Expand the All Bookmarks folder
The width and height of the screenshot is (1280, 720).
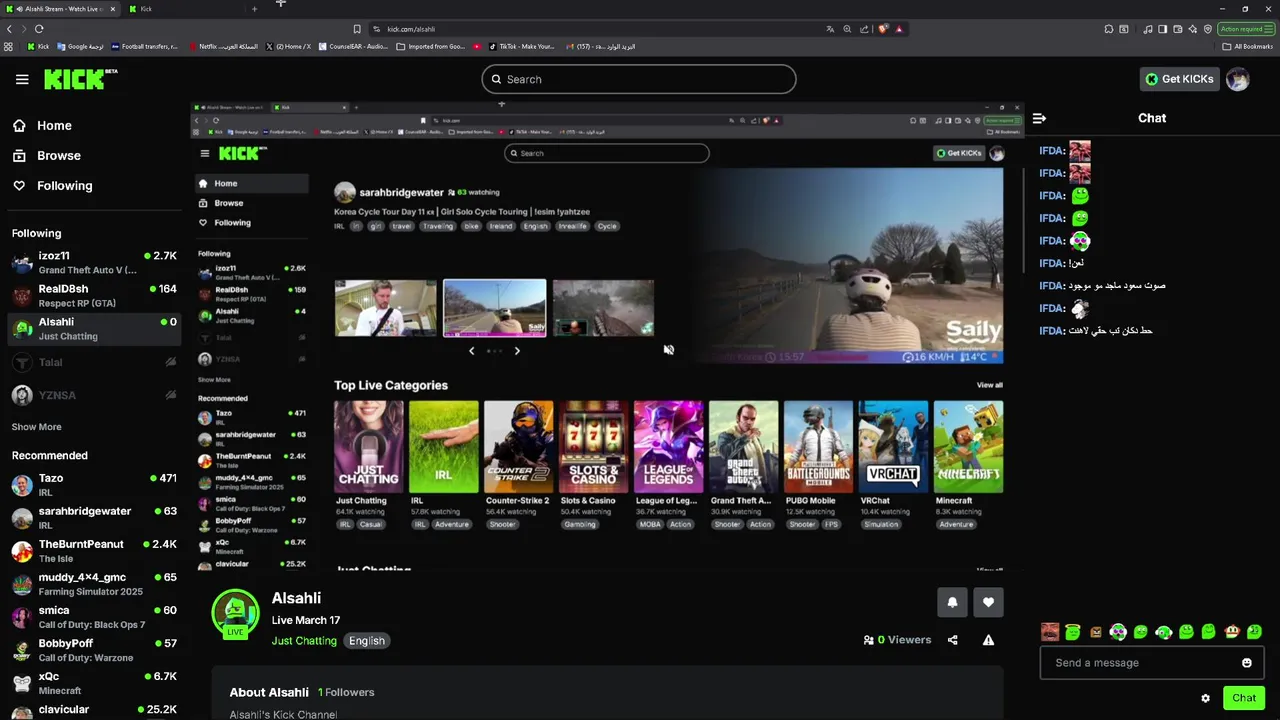point(1248,46)
